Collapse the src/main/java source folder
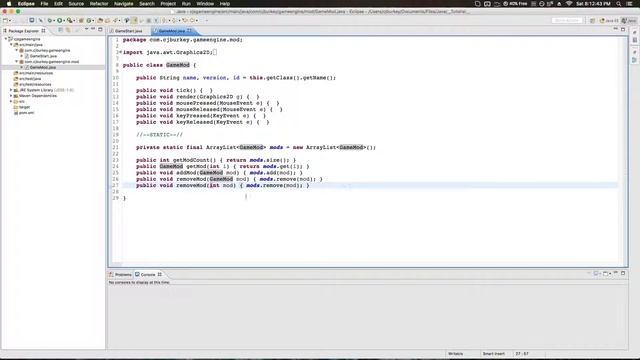The image size is (640, 360). 11,44
